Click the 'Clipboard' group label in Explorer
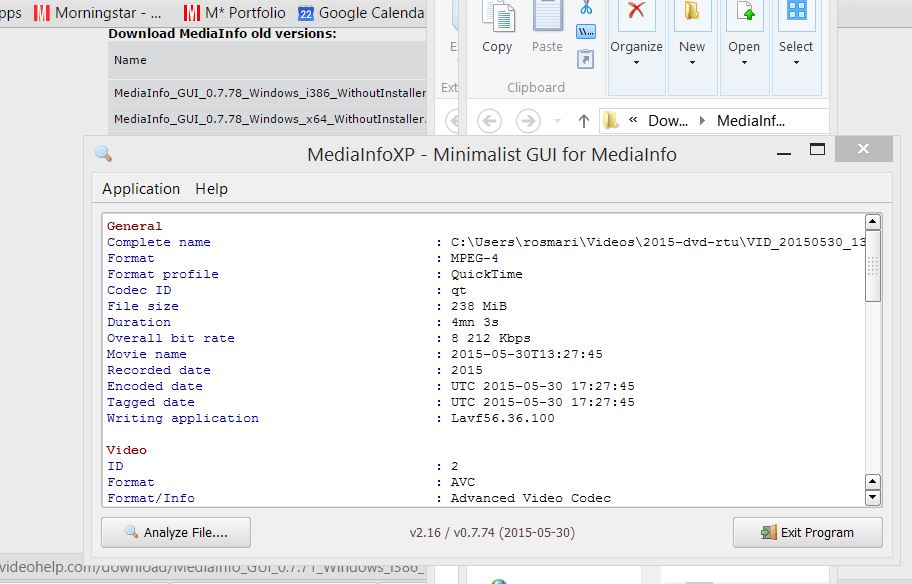Image resolution: width=912 pixels, height=584 pixels. pos(536,87)
